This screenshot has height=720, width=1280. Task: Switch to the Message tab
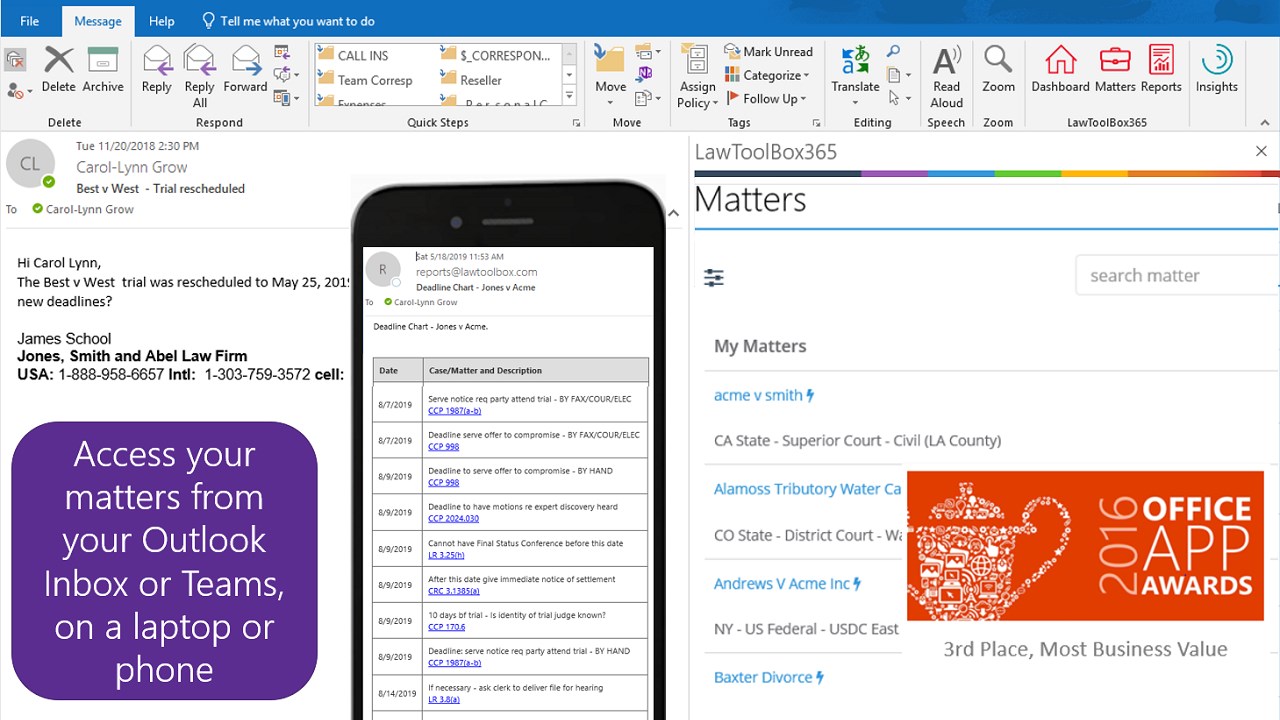pos(98,21)
